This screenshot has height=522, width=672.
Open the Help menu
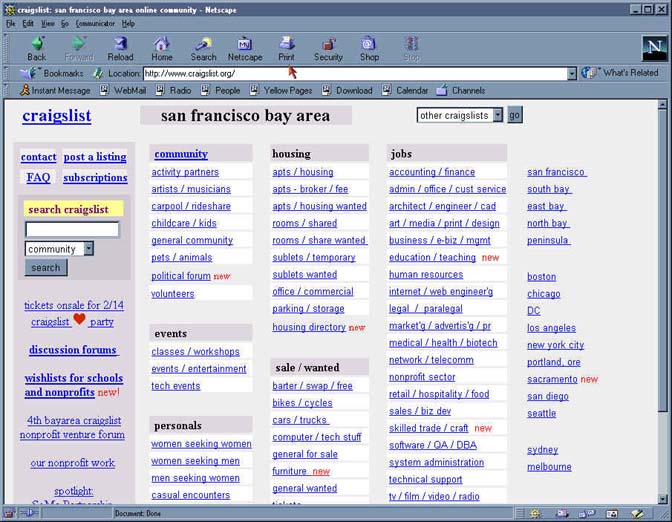(x=128, y=24)
